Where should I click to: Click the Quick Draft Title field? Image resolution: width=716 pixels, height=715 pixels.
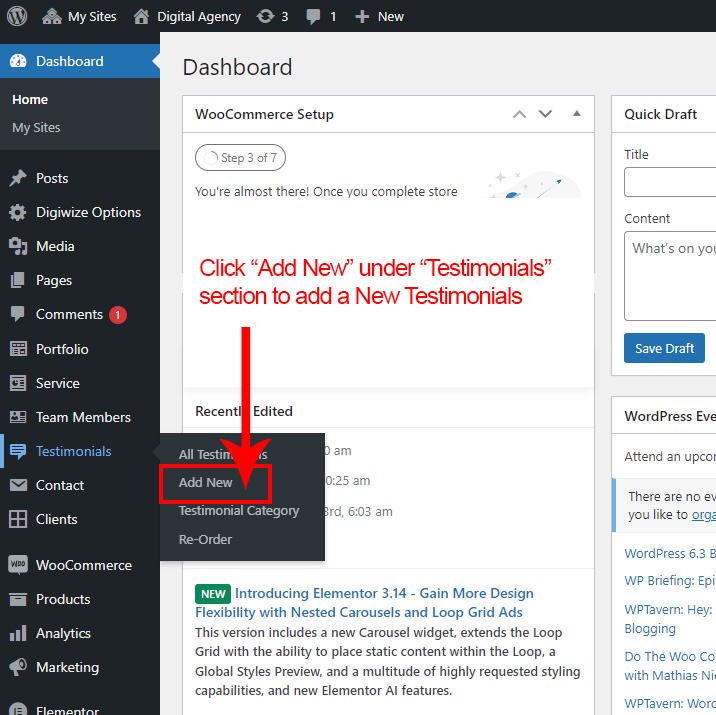670,182
